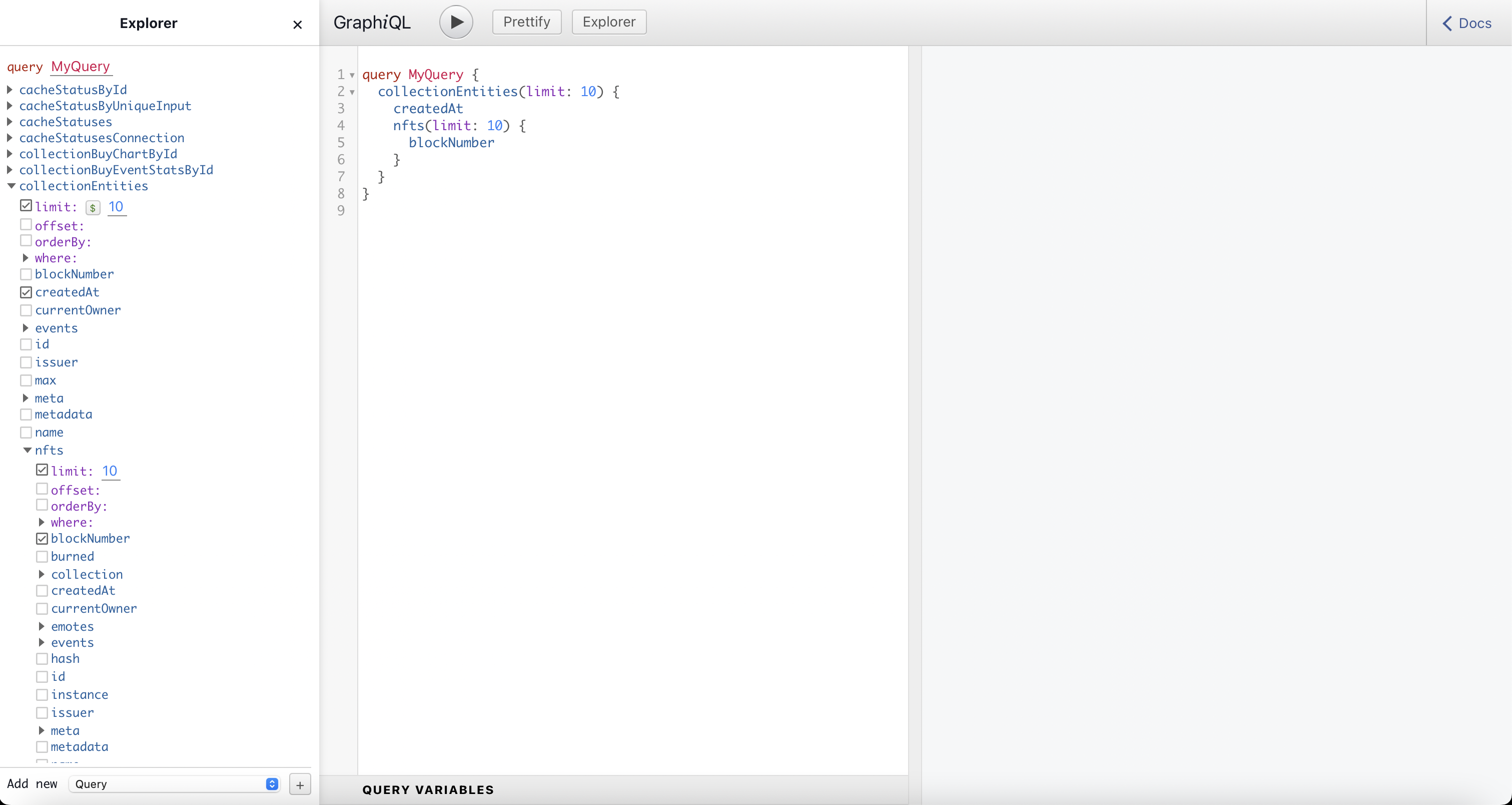This screenshot has width=1512, height=805.
Task: Edit the MyQuery name field in Explorer
Action: [81, 67]
